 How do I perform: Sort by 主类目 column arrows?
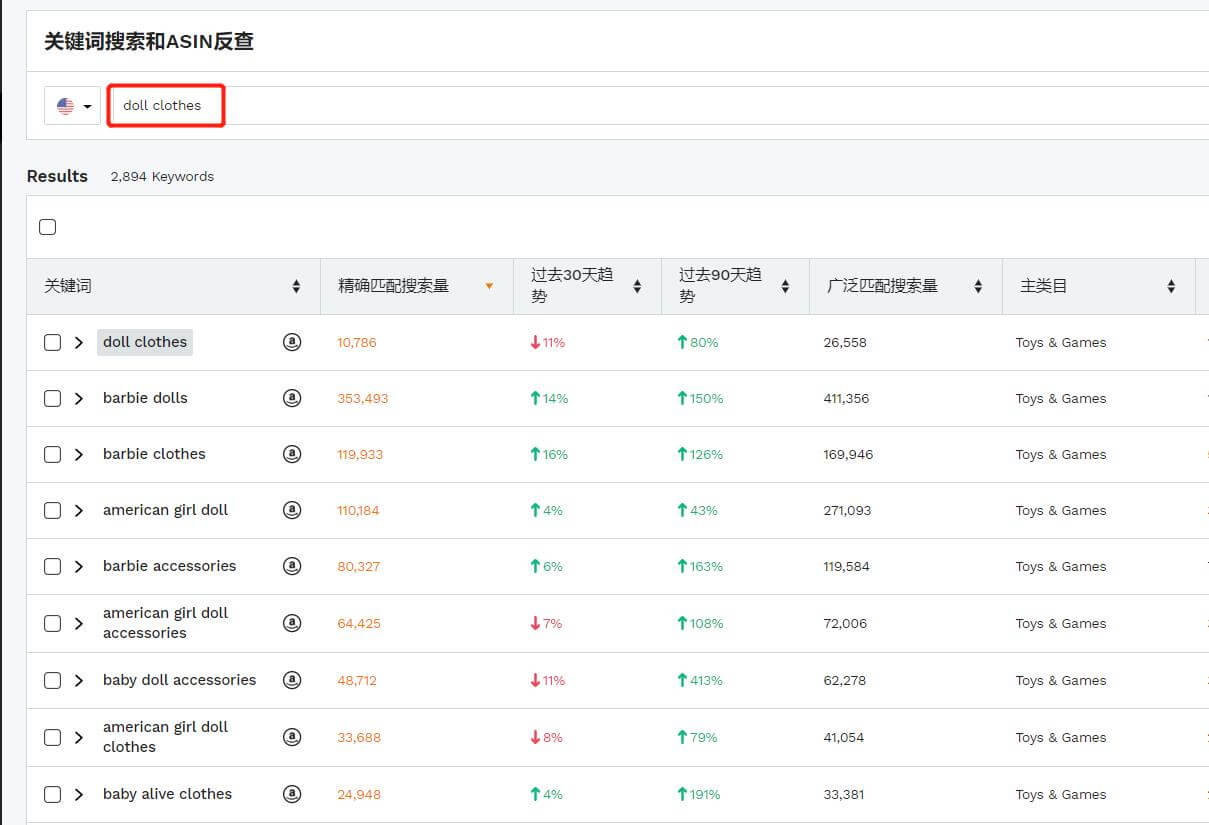tap(1171, 286)
